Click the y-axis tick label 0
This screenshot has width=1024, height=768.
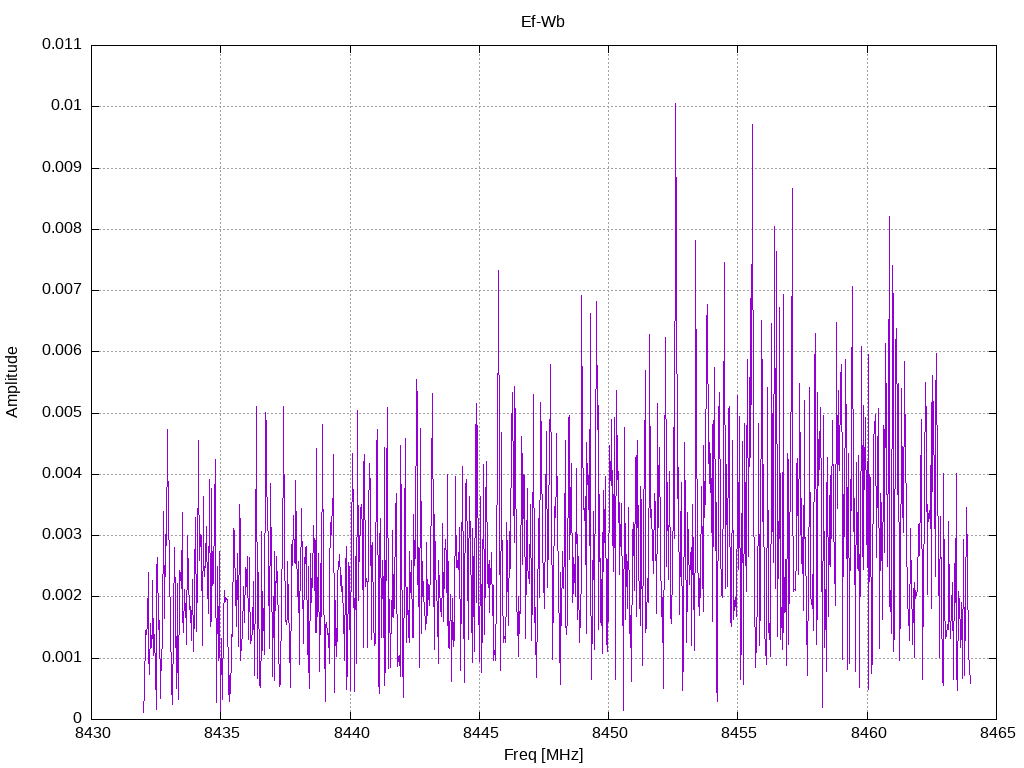pyautogui.click(x=78, y=718)
